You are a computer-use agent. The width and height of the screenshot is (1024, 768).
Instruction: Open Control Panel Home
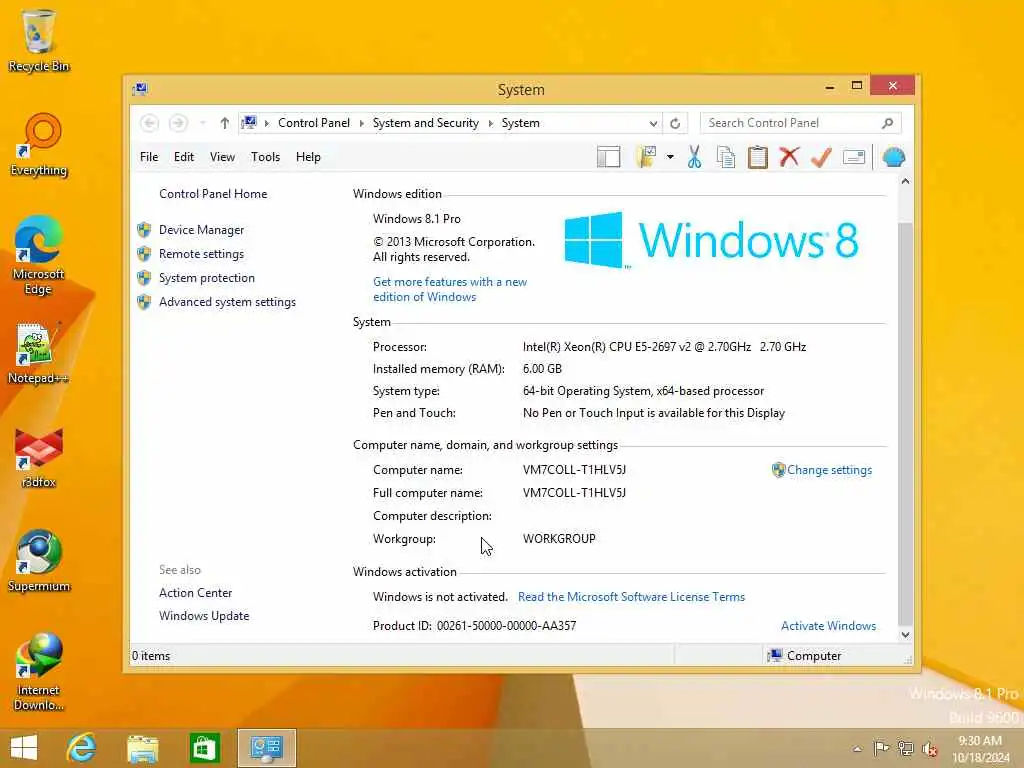tap(213, 194)
